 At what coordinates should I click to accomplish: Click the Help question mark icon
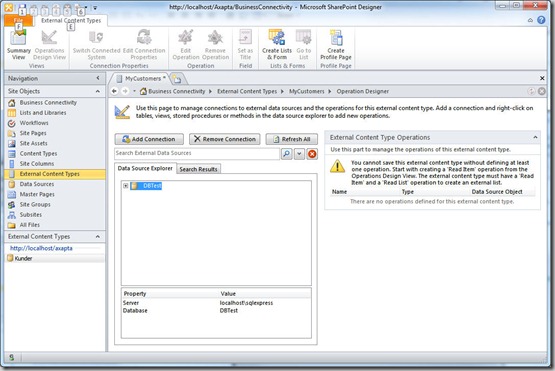[x=541, y=20]
